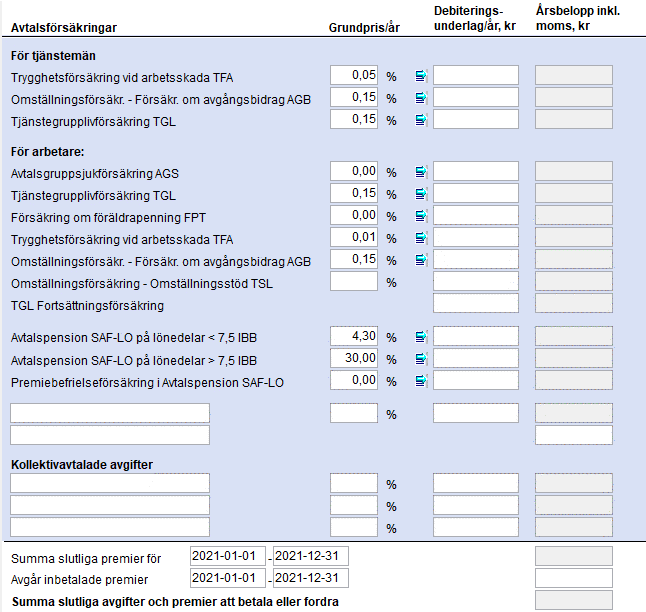Click Debiteringsunderlag field for tjänstemän TFA
Image resolution: width=646 pixels, height=612 pixels.
pos(476,75)
